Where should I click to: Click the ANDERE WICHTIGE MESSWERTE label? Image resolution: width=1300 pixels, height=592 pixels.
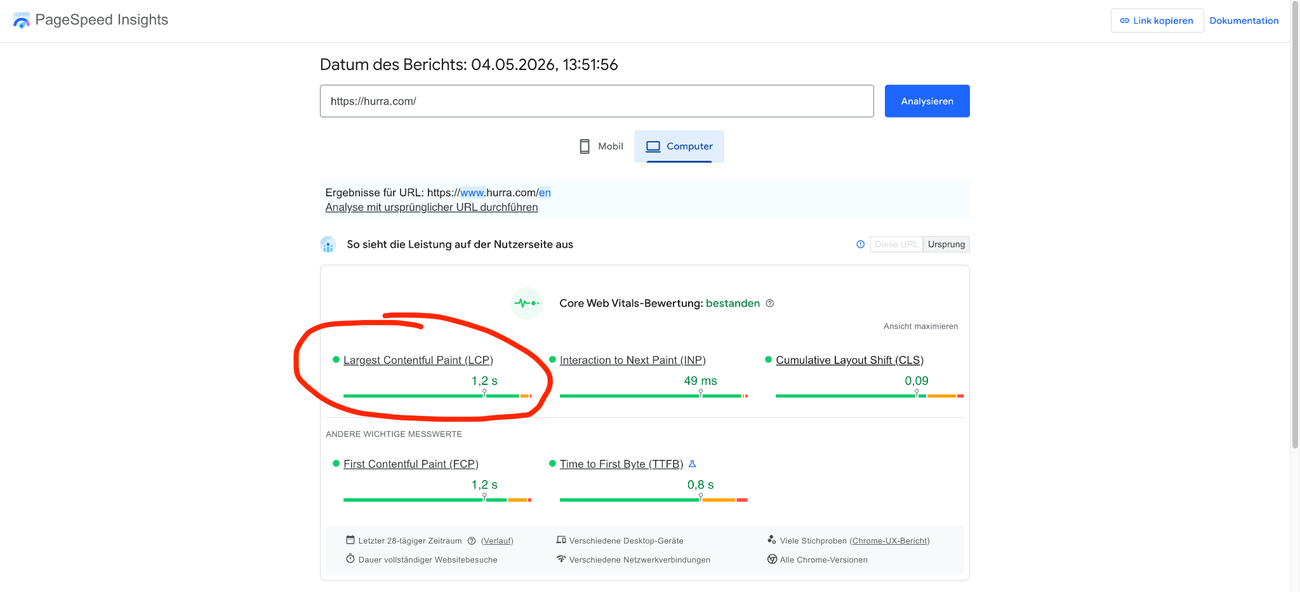[x=394, y=434]
